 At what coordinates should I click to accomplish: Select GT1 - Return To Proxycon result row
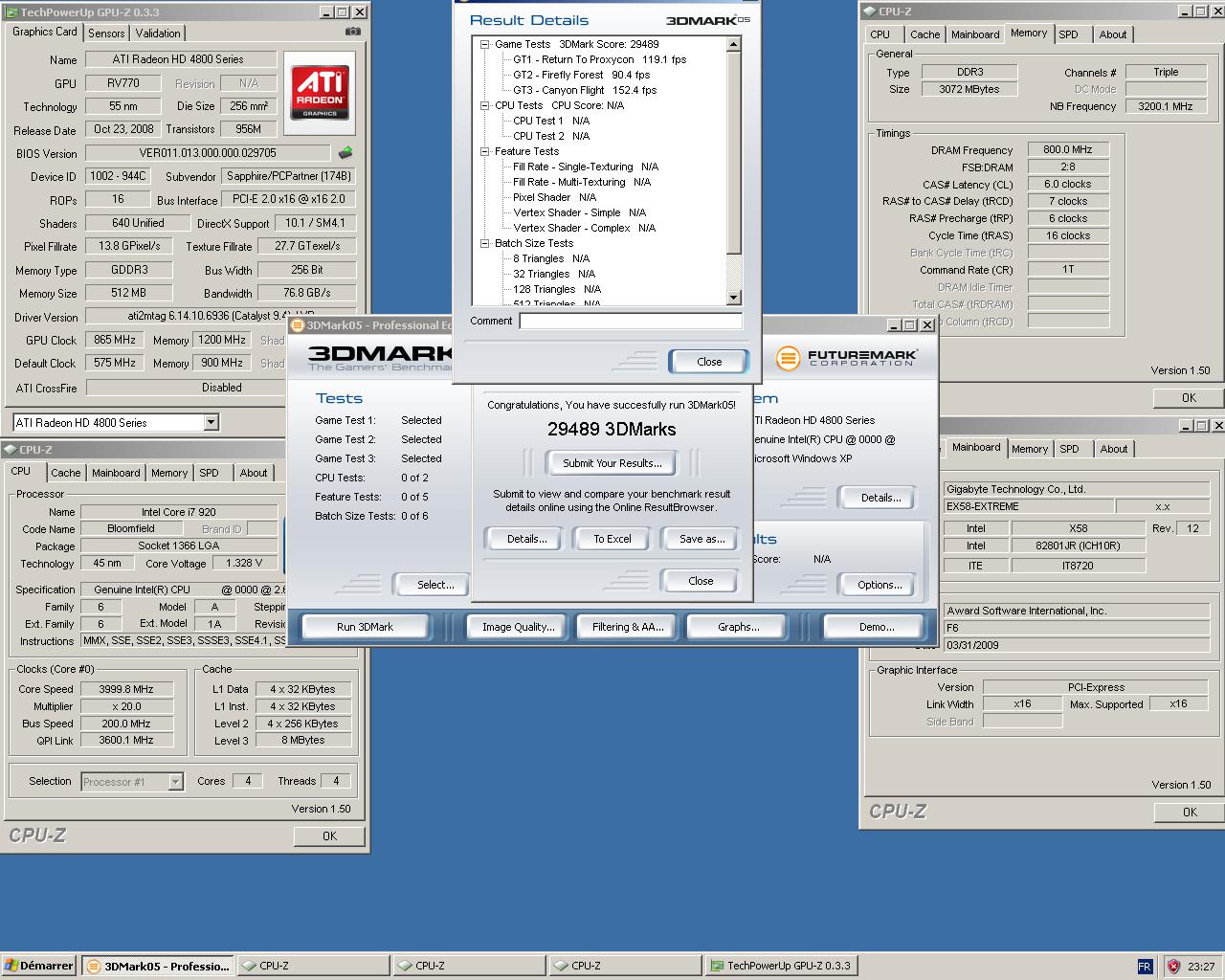coord(599,59)
